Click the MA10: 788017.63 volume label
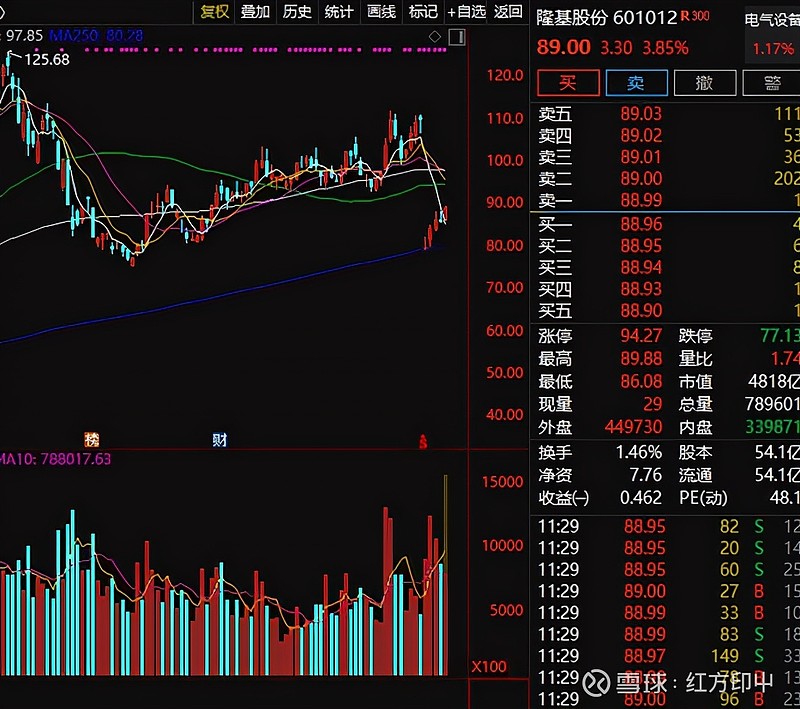The height and width of the screenshot is (709, 800). 55,459
